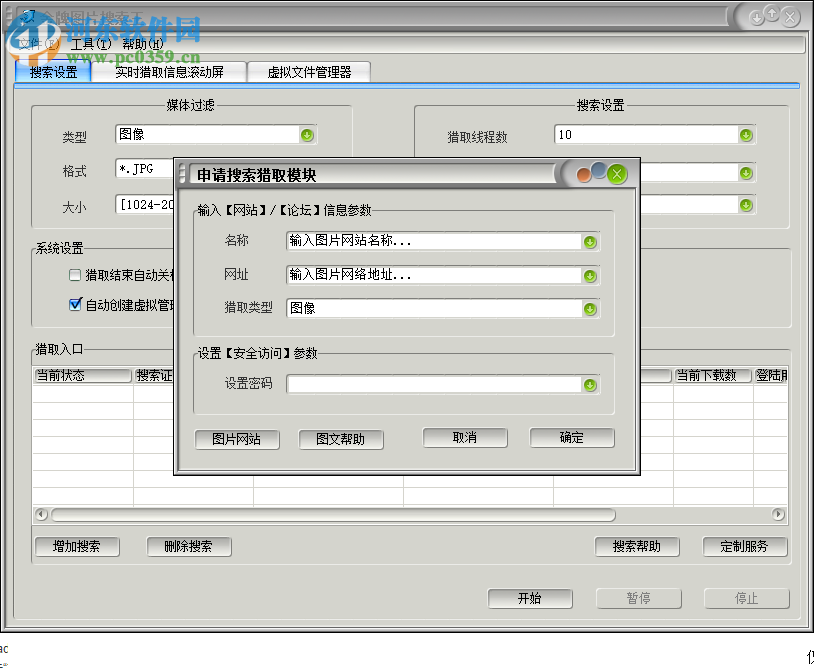814x668 pixels.
Task: Confirm the dialog with 确定
Action: 571,437
